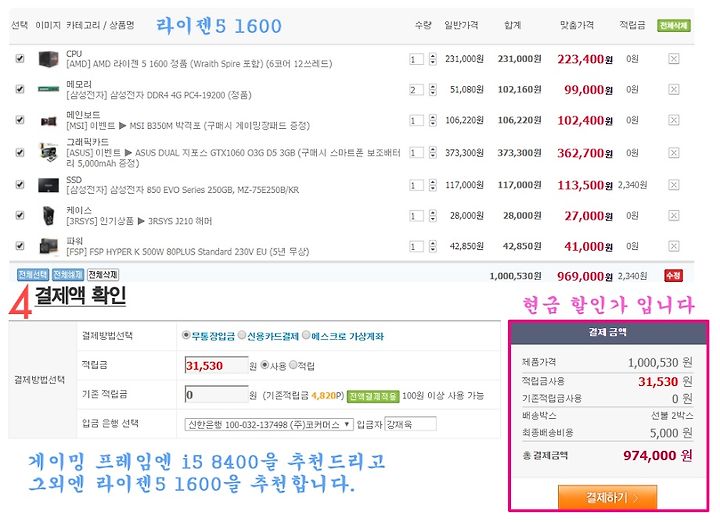Image resolution: width=720 pixels, height=522 pixels.
Task: Choose 사용 option for 적립금
Action: tap(264, 365)
